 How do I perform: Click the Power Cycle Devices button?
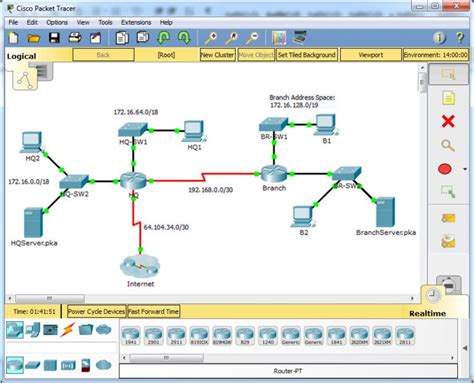coord(96,312)
